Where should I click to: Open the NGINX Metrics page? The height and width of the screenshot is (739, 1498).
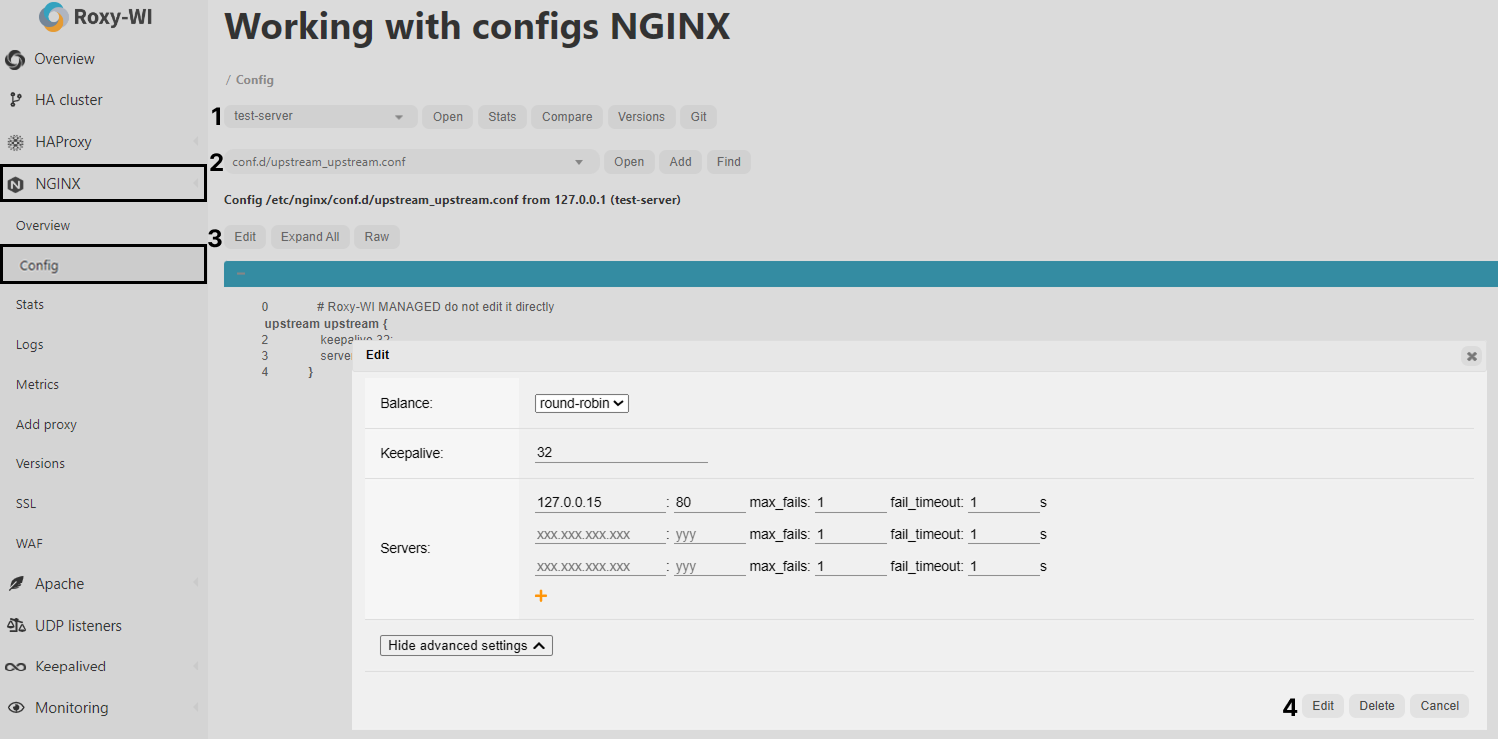point(38,385)
